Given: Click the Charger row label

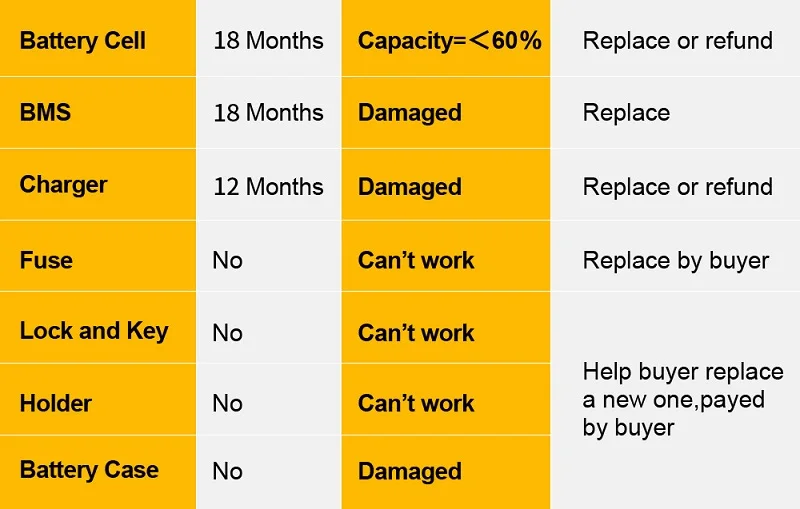Looking at the screenshot, I should pyautogui.click(x=63, y=185).
